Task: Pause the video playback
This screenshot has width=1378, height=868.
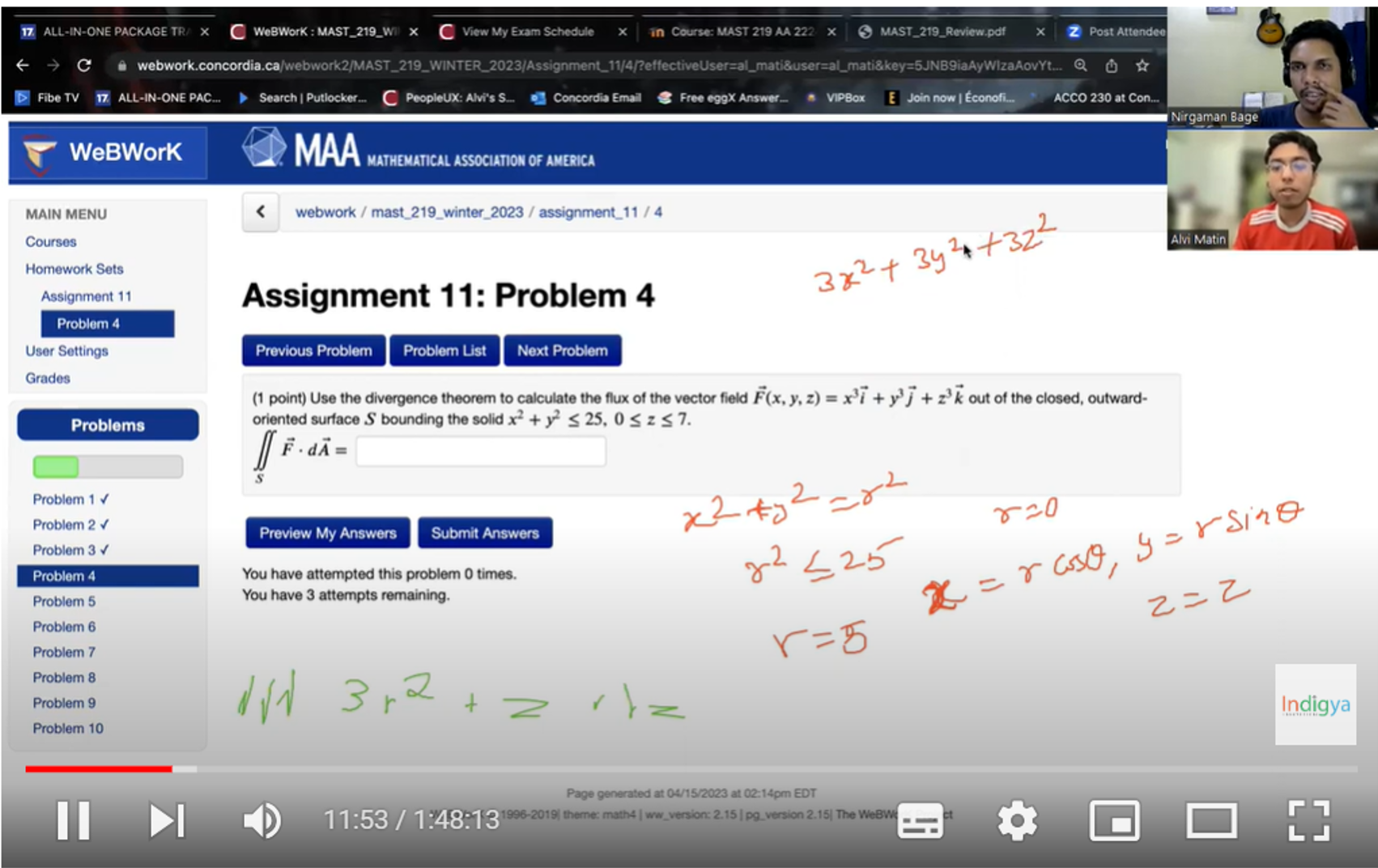Action: point(73,820)
